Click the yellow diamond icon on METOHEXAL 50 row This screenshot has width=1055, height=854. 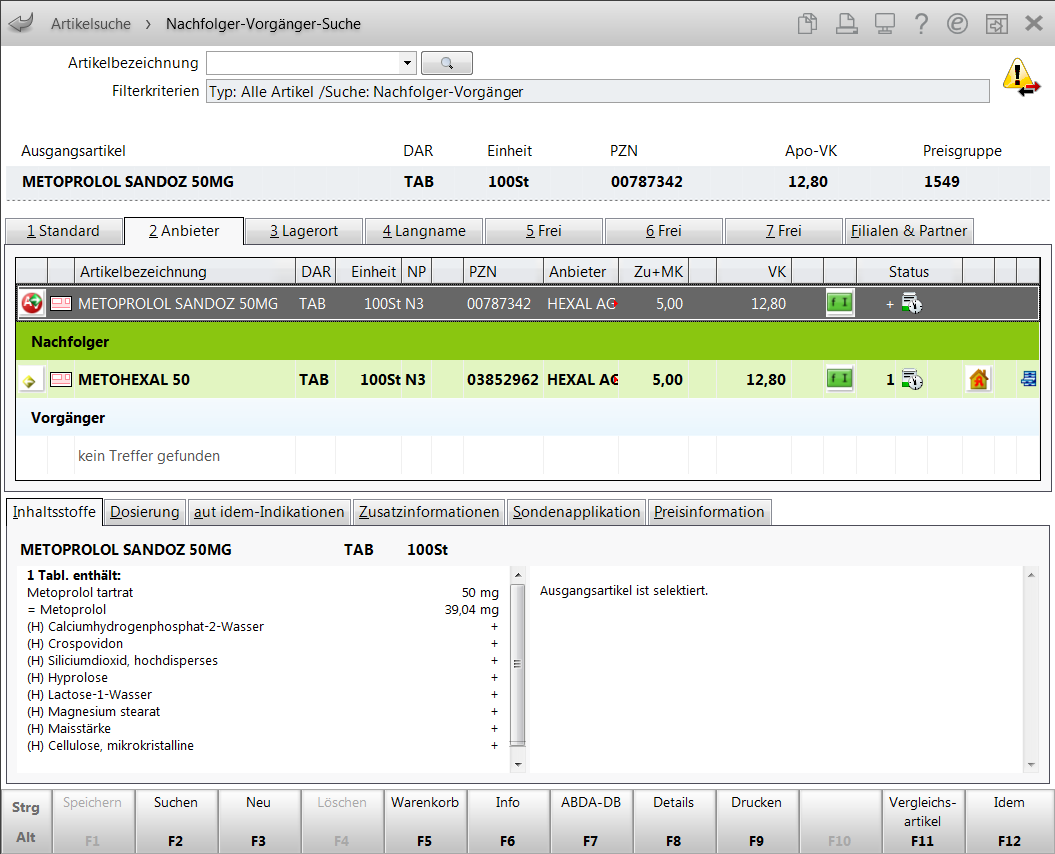click(x=30, y=380)
